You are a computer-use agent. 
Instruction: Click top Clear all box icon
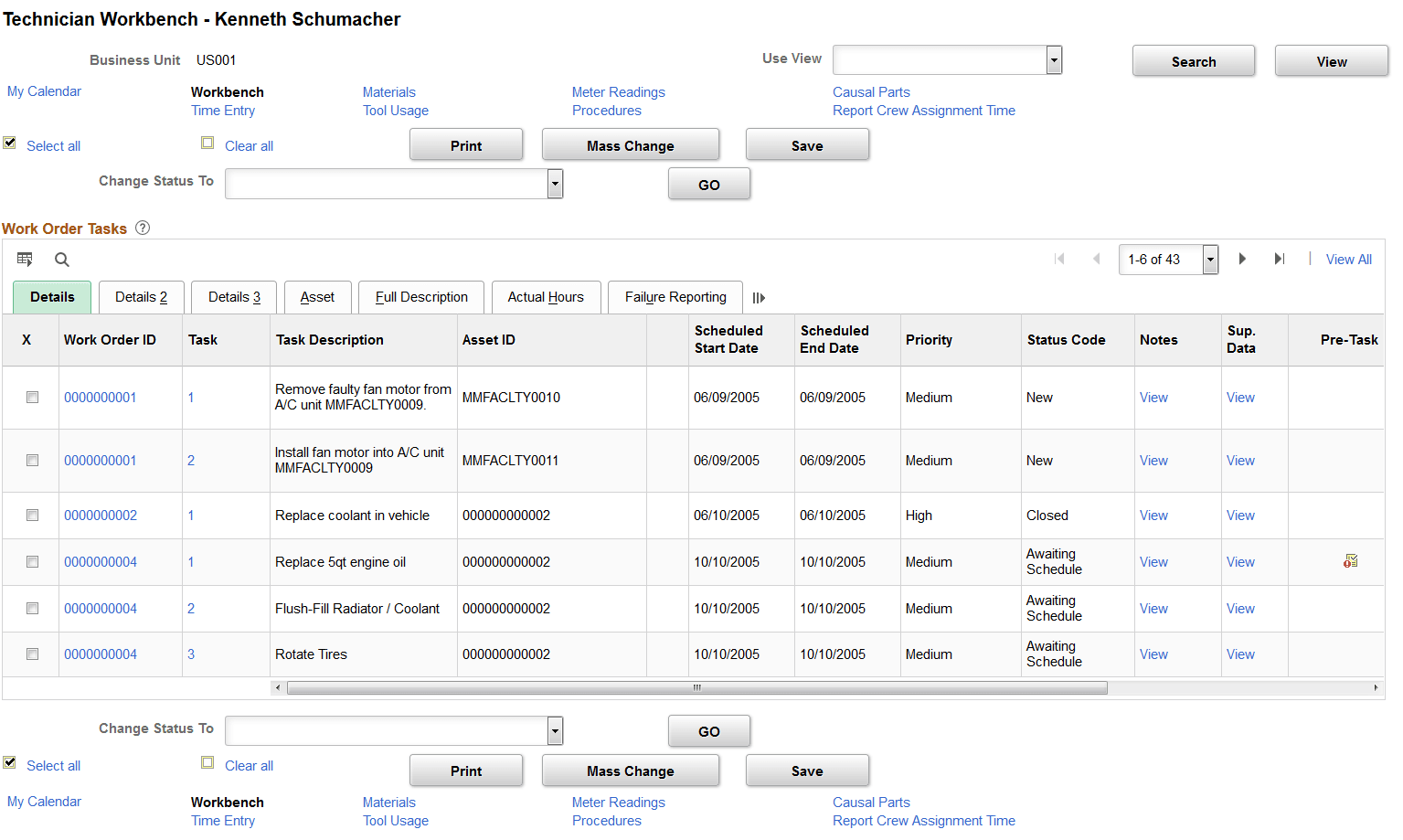(x=207, y=143)
